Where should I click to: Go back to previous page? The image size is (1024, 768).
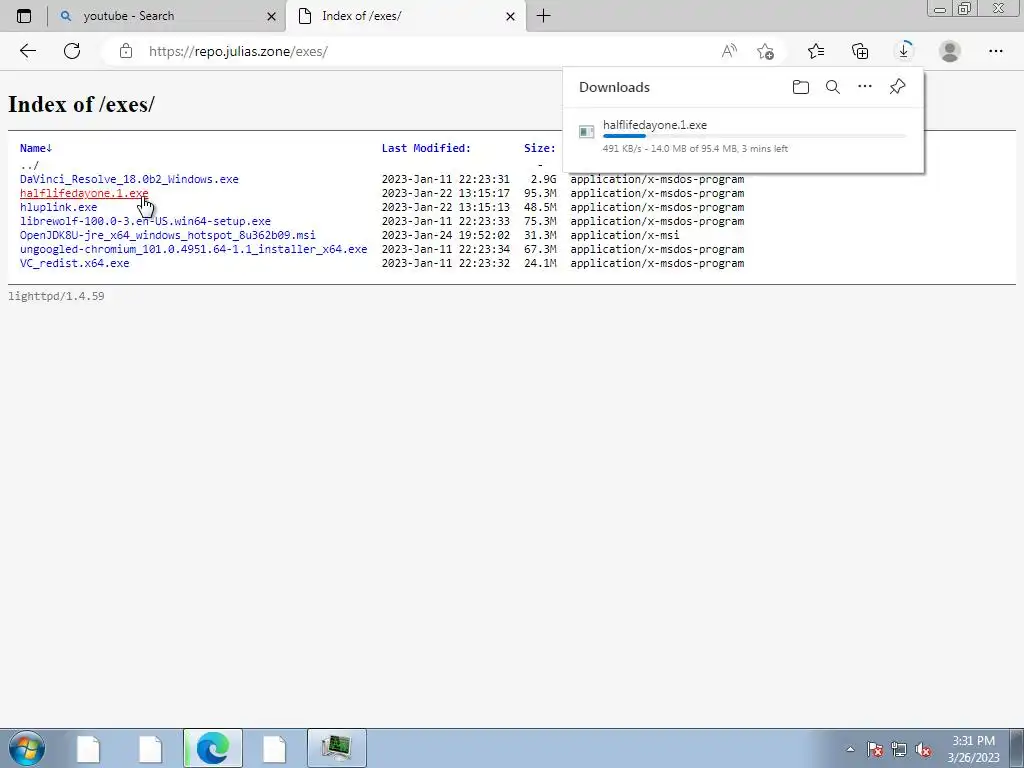pos(27,51)
